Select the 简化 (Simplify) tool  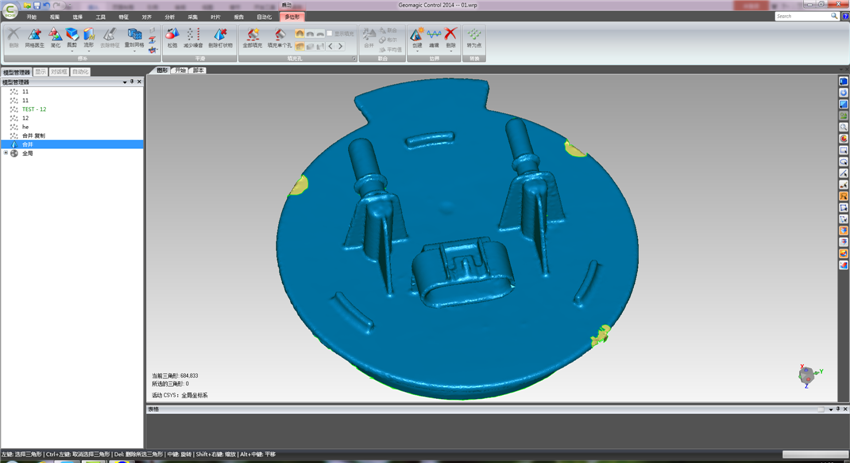pyautogui.click(x=55, y=37)
